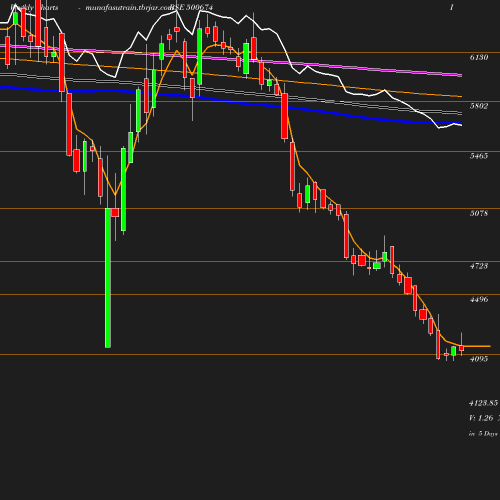
Task: Click the 'in 5 Days' text
Action: [x=483, y=434]
